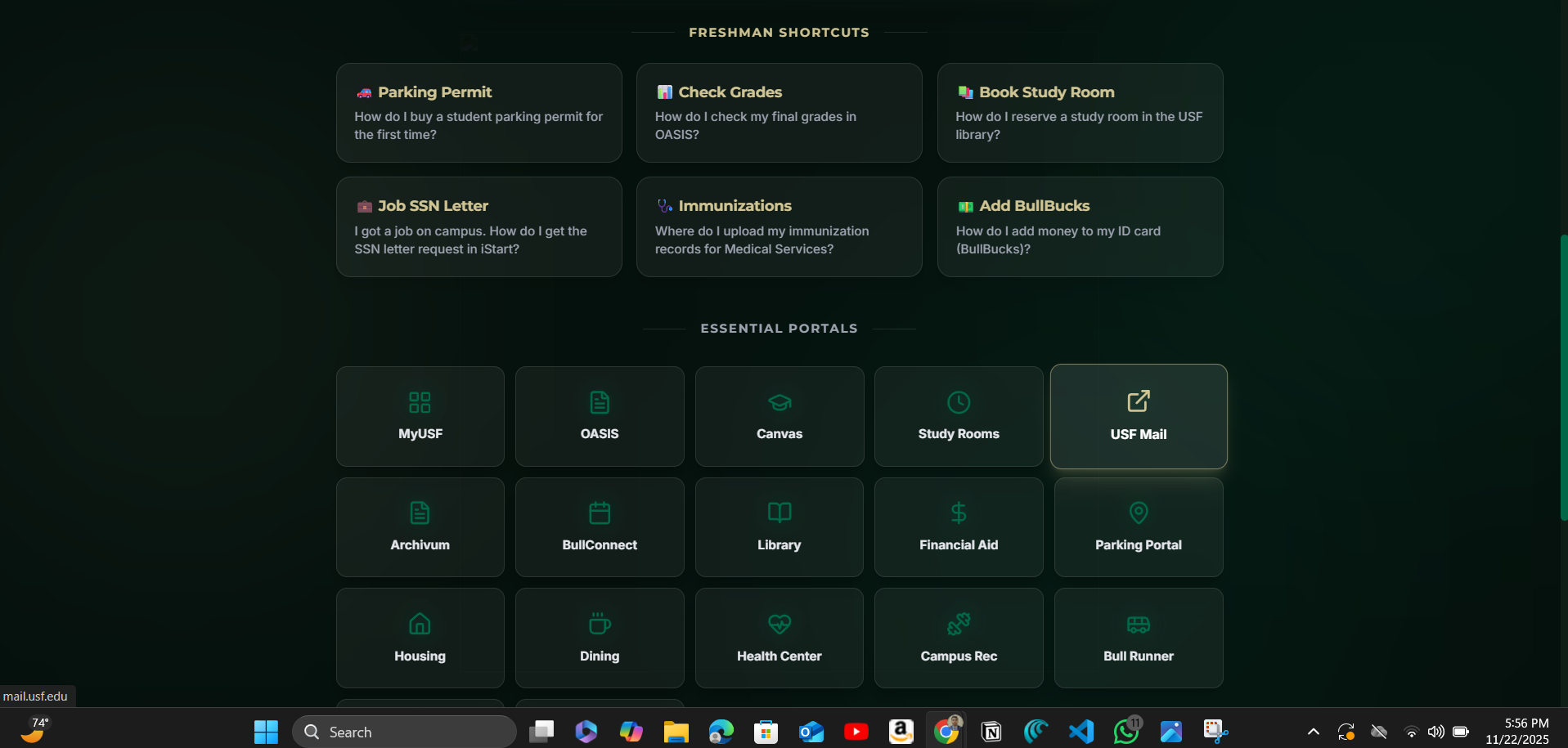
Task: Click the taskbar Search box
Action: click(x=404, y=732)
